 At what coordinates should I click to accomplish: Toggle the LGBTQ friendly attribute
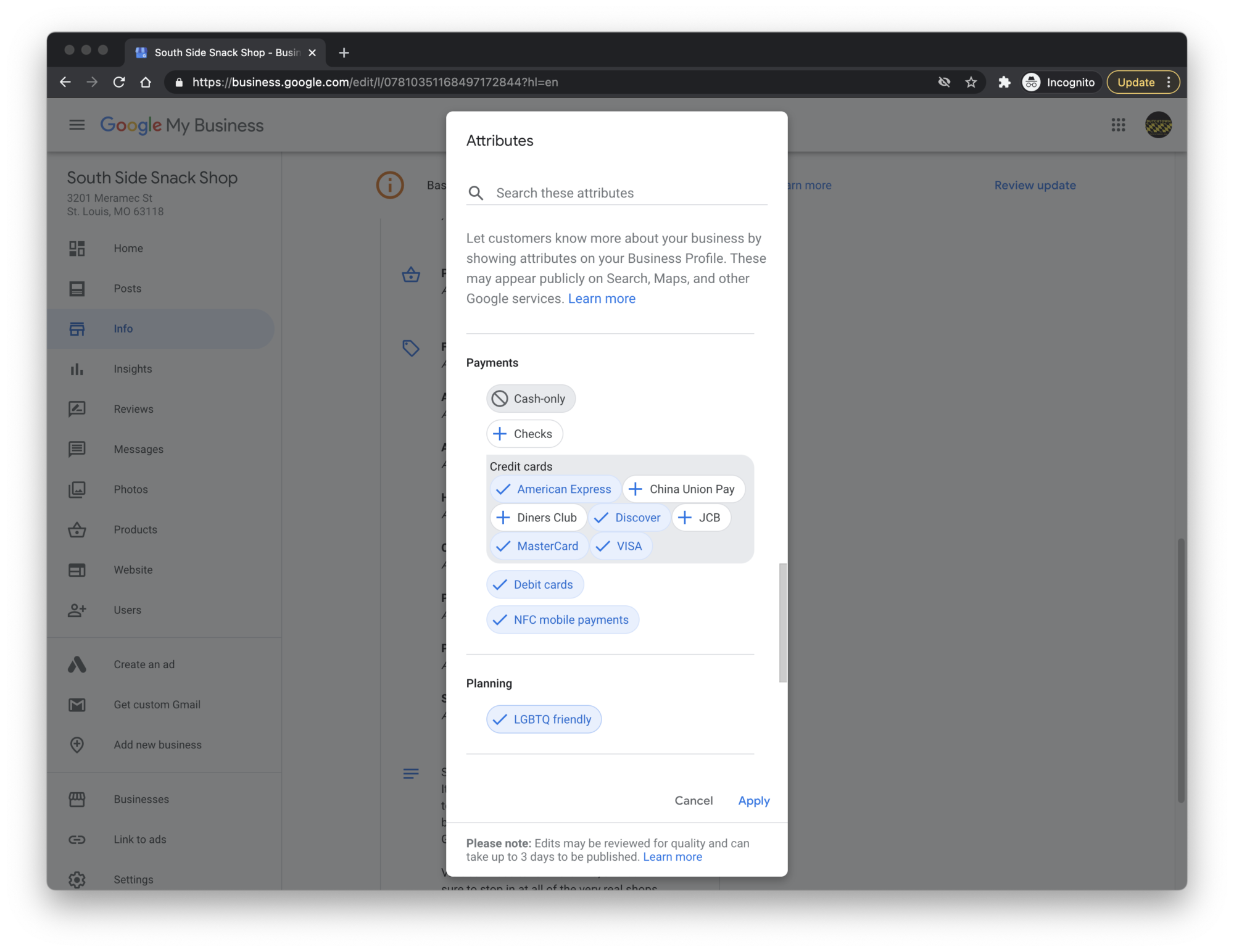pyautogui.click(x=544, y=719)
